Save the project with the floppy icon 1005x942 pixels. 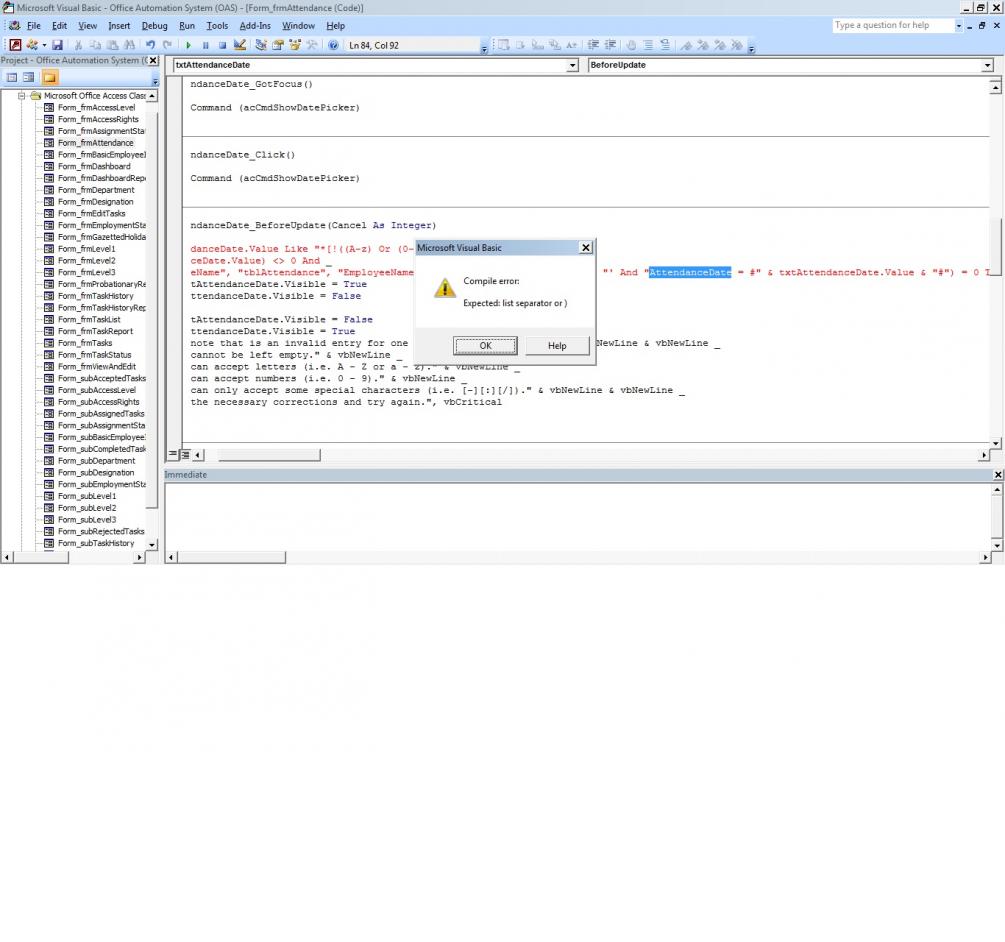coord(58,45)
